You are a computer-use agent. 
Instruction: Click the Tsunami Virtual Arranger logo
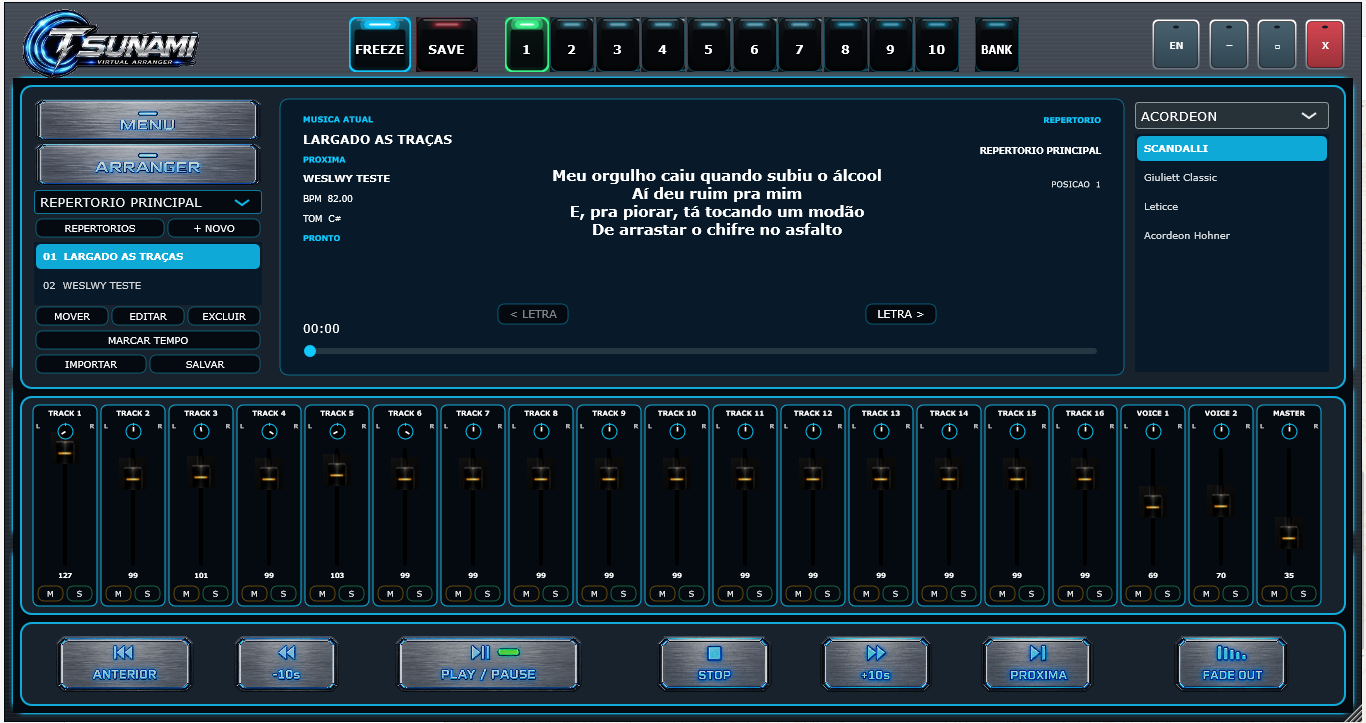111,45
